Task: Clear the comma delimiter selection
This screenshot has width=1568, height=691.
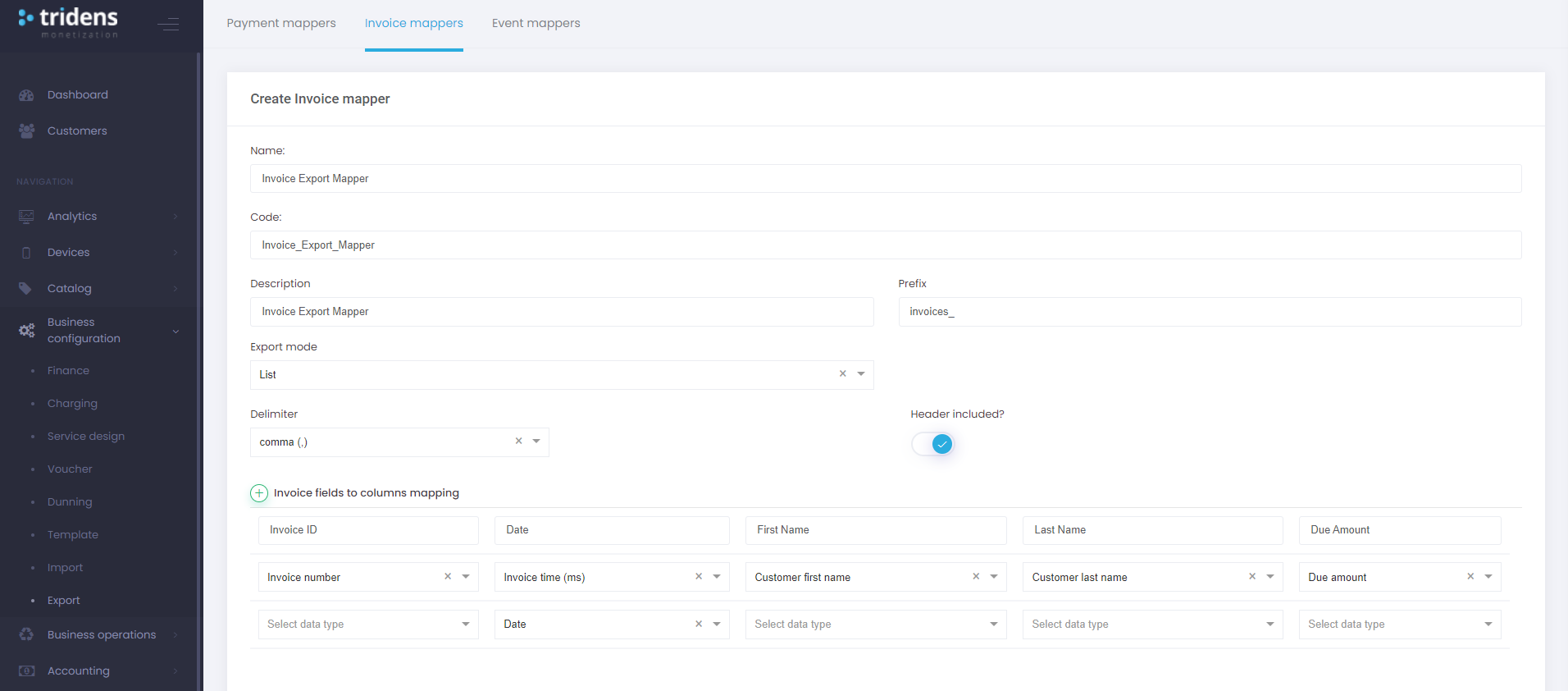Action: tap(518, 442)
